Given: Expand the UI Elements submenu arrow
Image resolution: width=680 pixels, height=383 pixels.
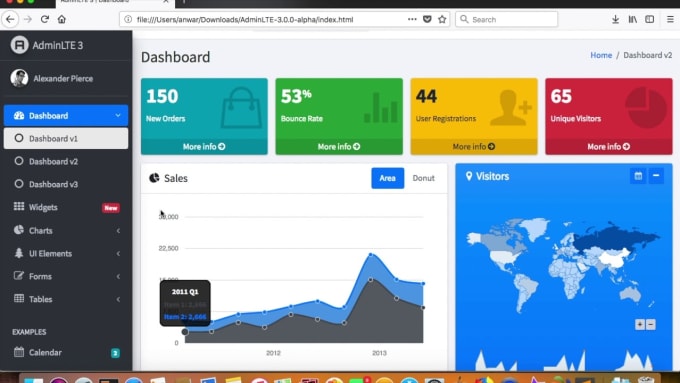Looking at the screenshot, I should click(118, 254).
